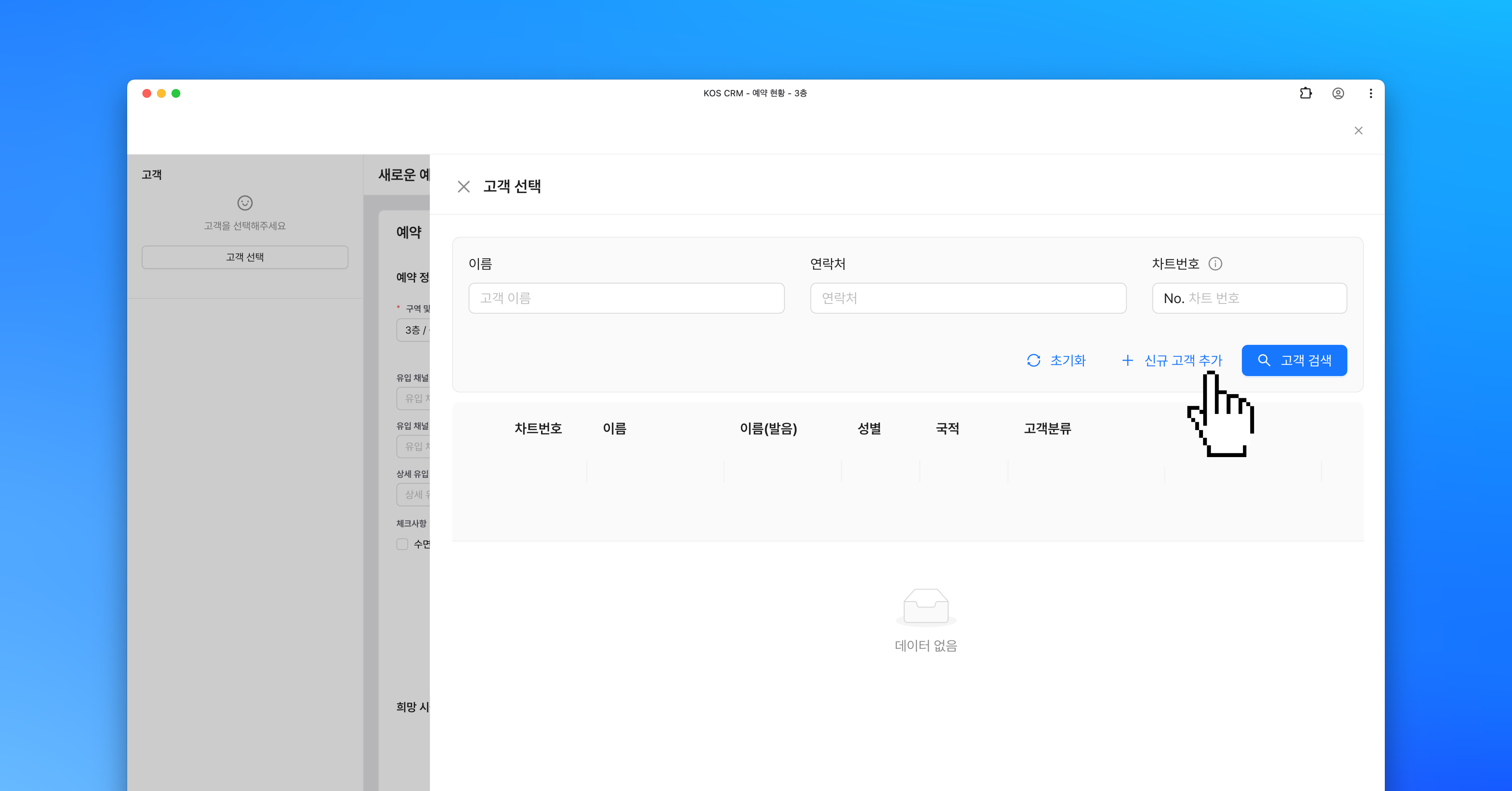Image resolution: width=1512 pixels, height=791 pixels.
Task: Toggle the 수면 checkbox under 체크사항
Action: click(x=402, y=544)
